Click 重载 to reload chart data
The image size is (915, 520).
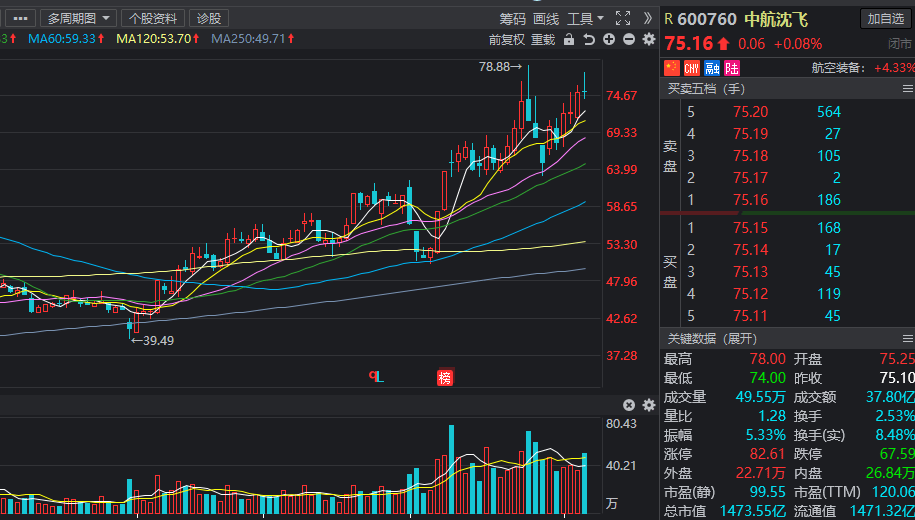(x=543, y=40)
